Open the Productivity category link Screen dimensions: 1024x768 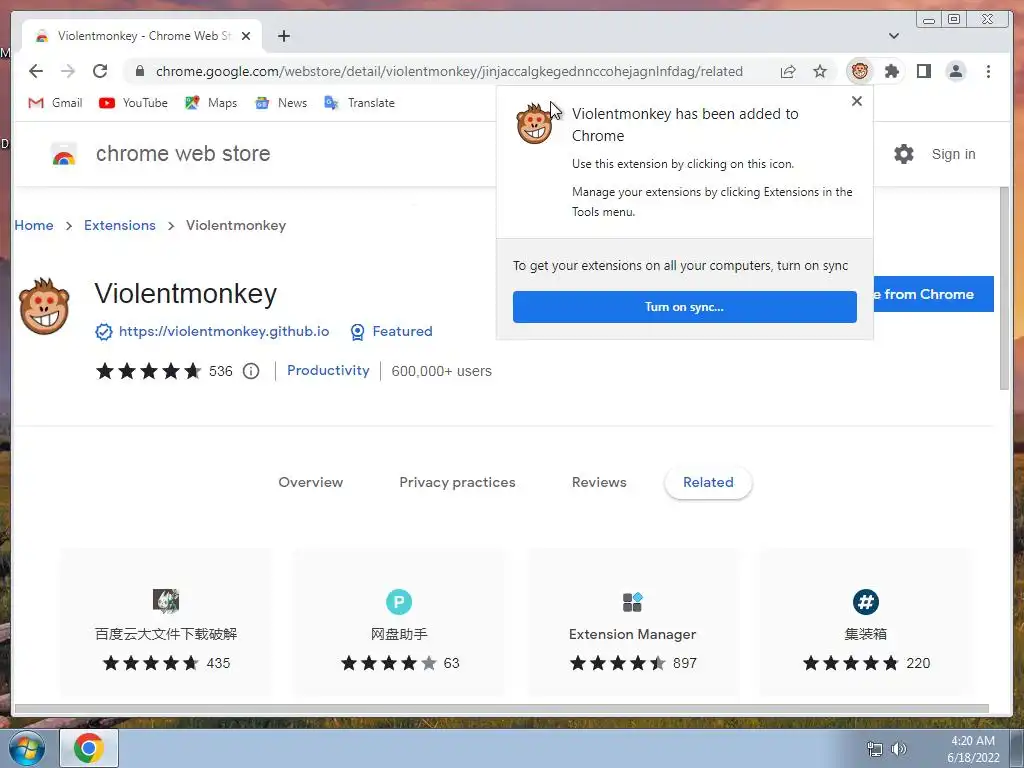(328, 370)
